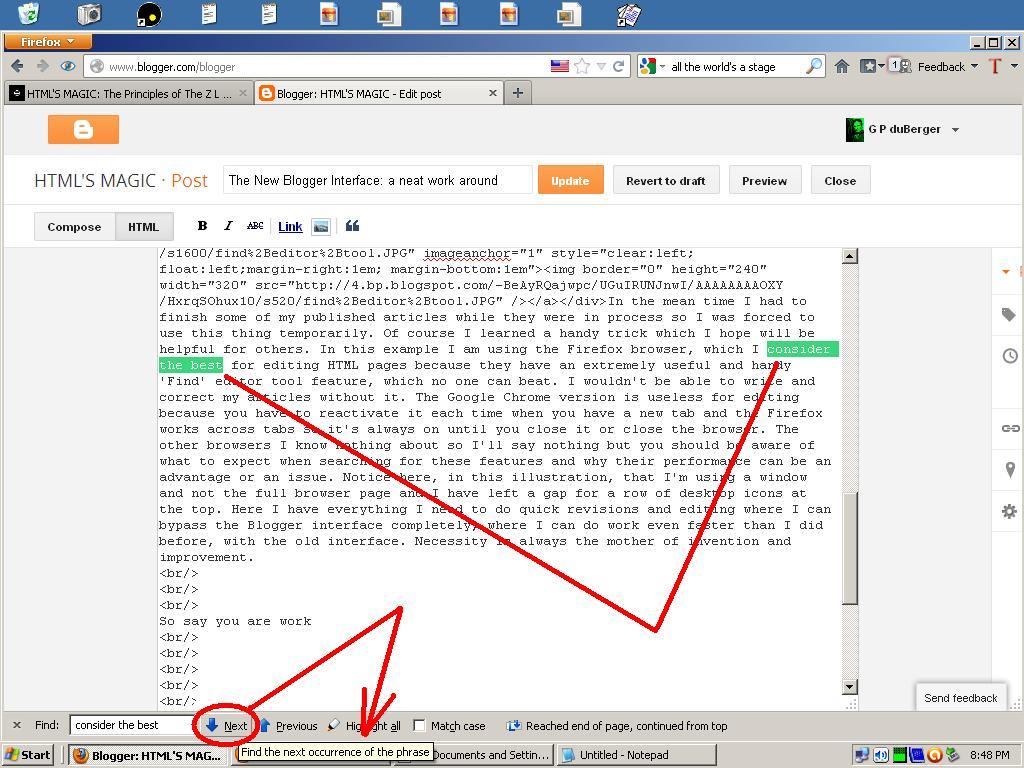Open the Location pin icon in sidebar
The image size is (1024, 768).
(1009, 470)
